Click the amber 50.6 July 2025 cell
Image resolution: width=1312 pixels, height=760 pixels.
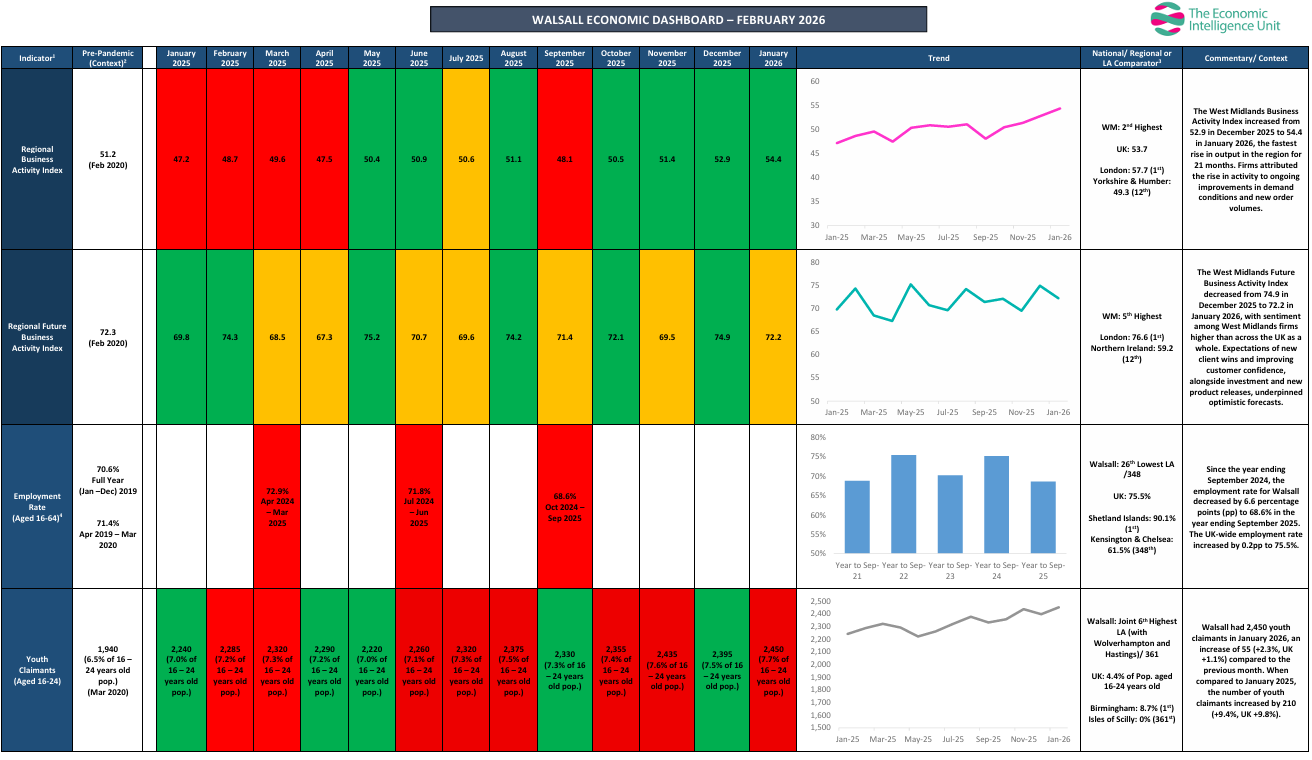[x=466, y=159]
